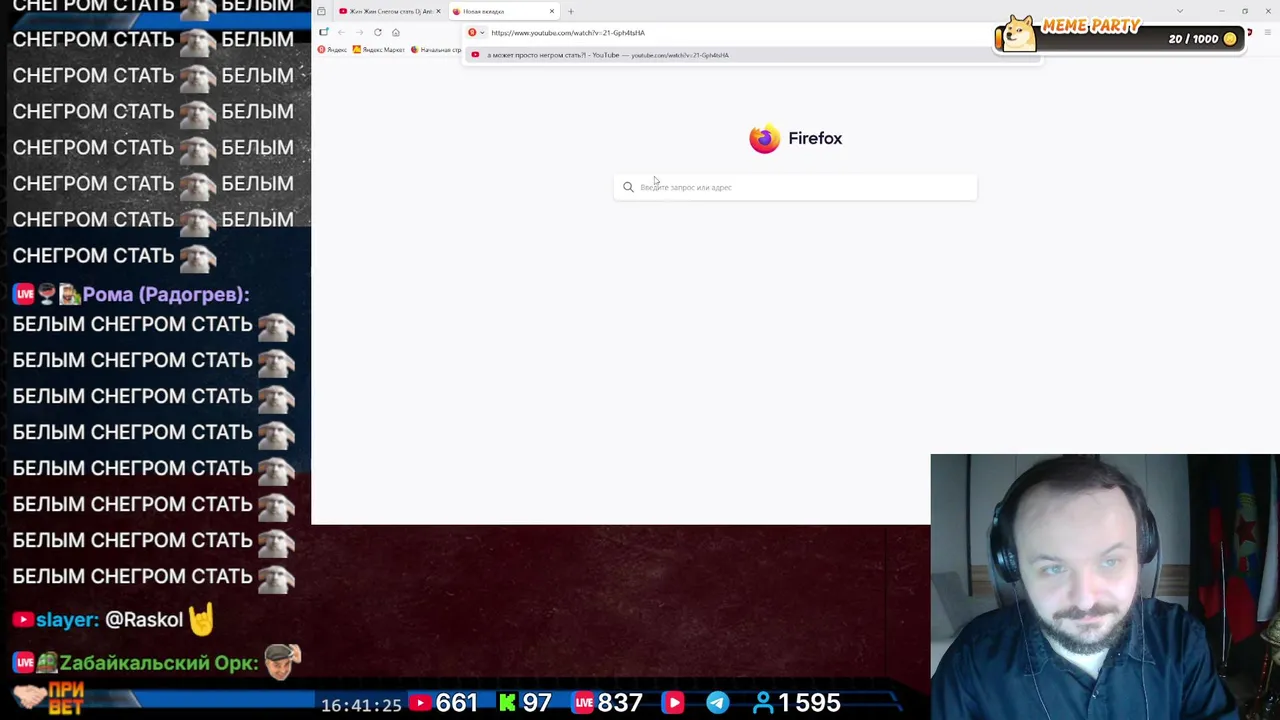The height and width of the screenshot is (720, 1280).
Task: Go to the Home page icon
Action: [395, 32]
